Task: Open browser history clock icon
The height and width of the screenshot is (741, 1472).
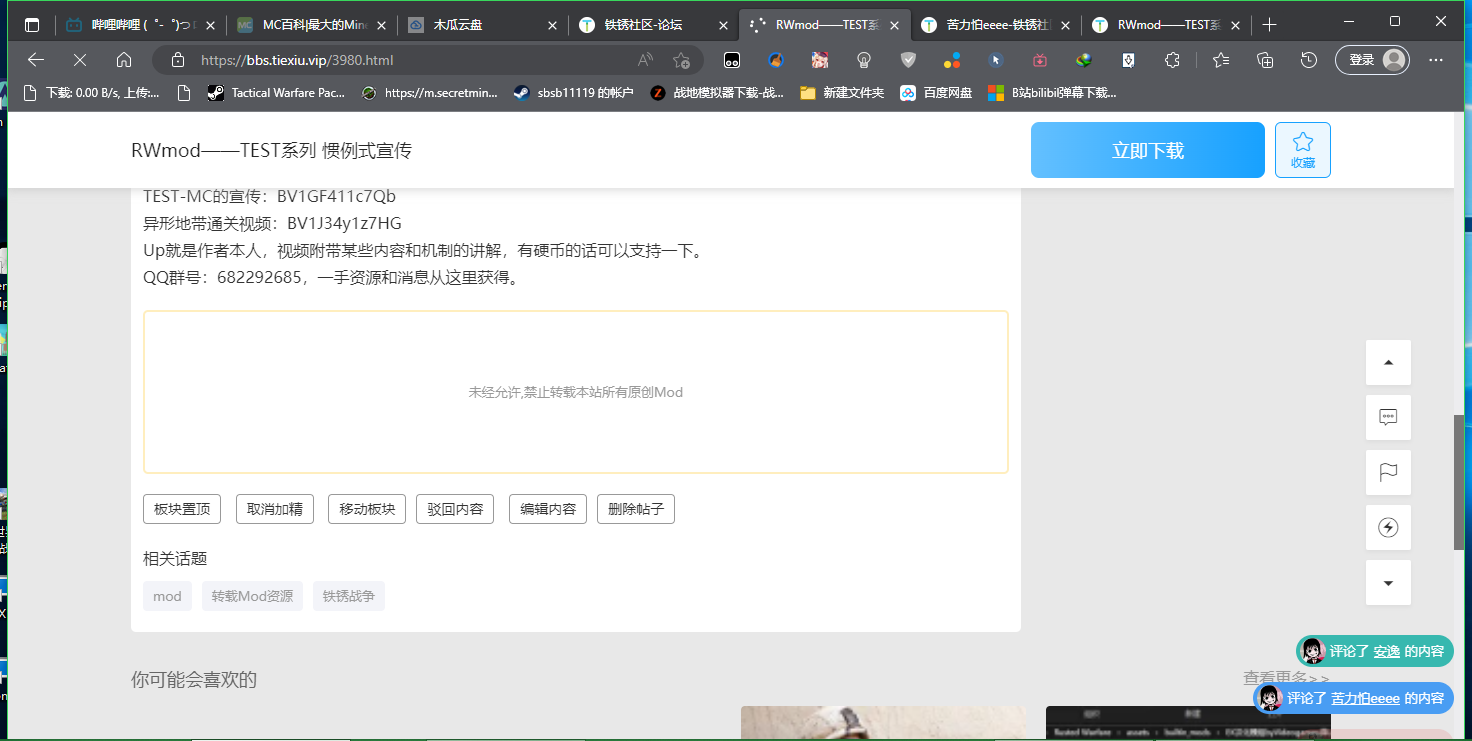Action: click(x=1308, y=60)
